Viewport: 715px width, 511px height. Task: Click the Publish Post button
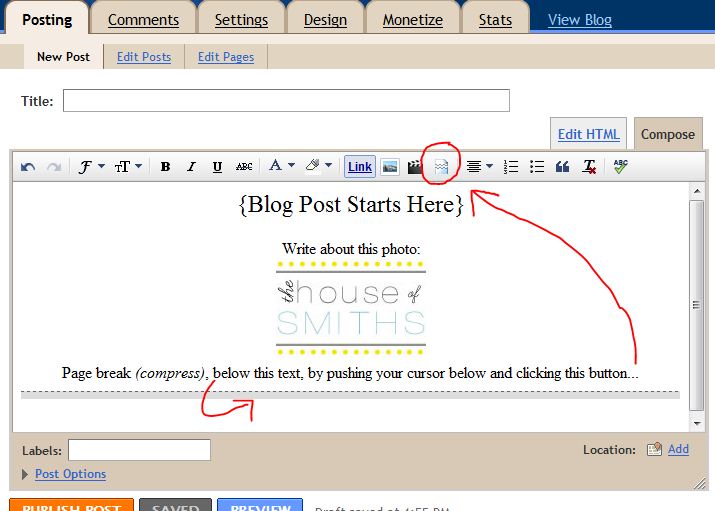(71, 505)
